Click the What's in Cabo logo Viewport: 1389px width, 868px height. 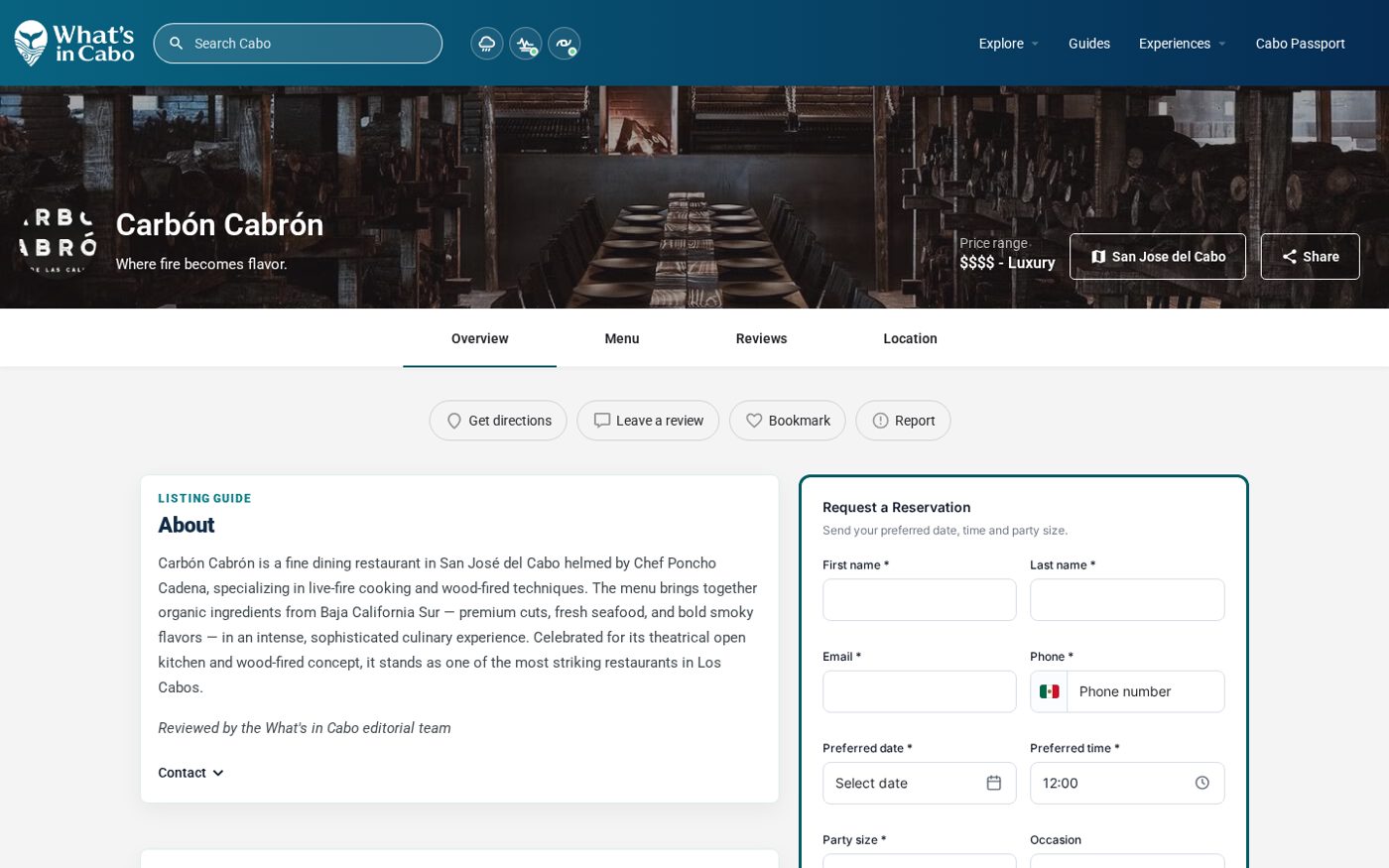74,43
